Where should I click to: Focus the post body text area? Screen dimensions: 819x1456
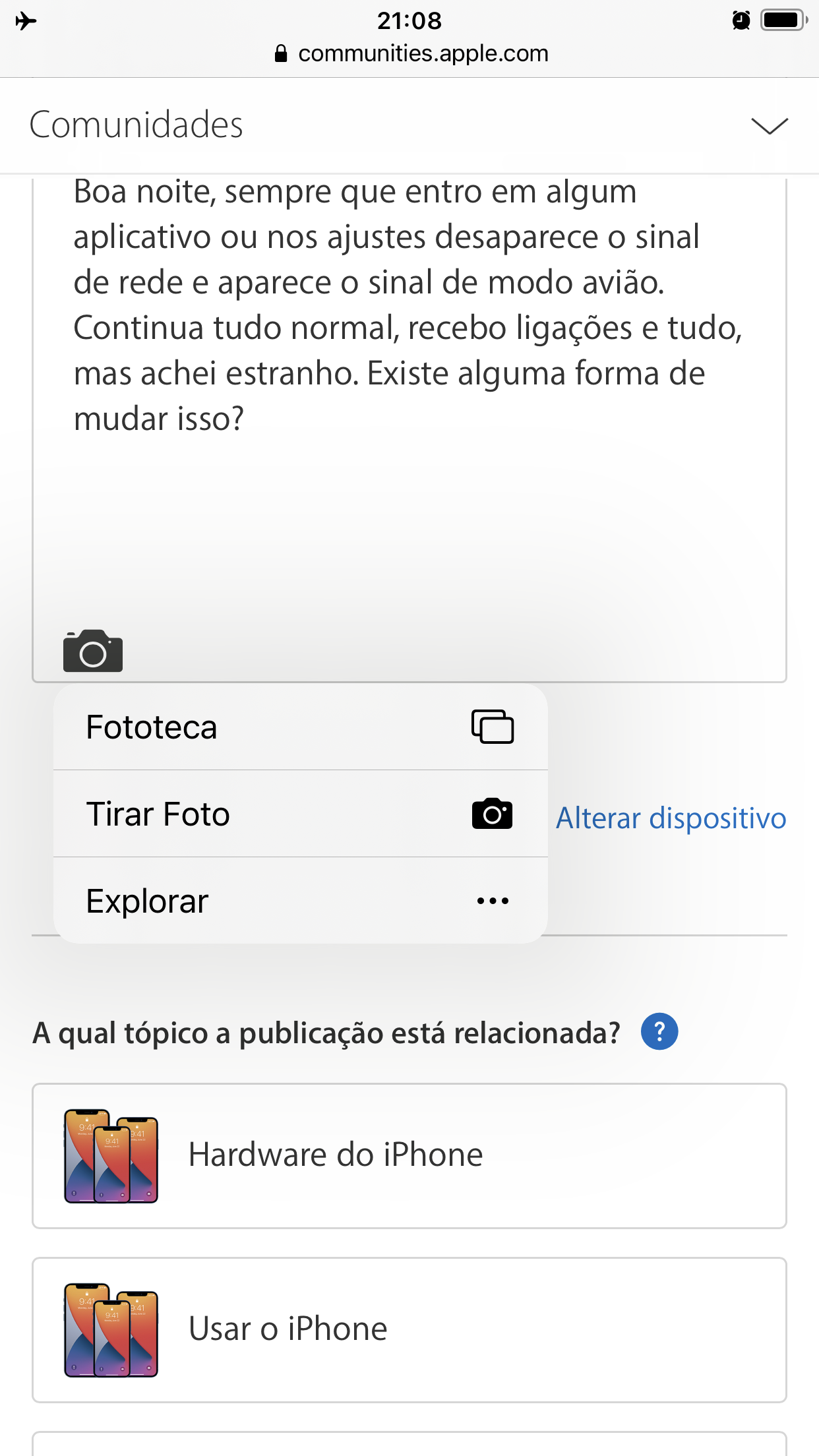[x=409, y=514]
